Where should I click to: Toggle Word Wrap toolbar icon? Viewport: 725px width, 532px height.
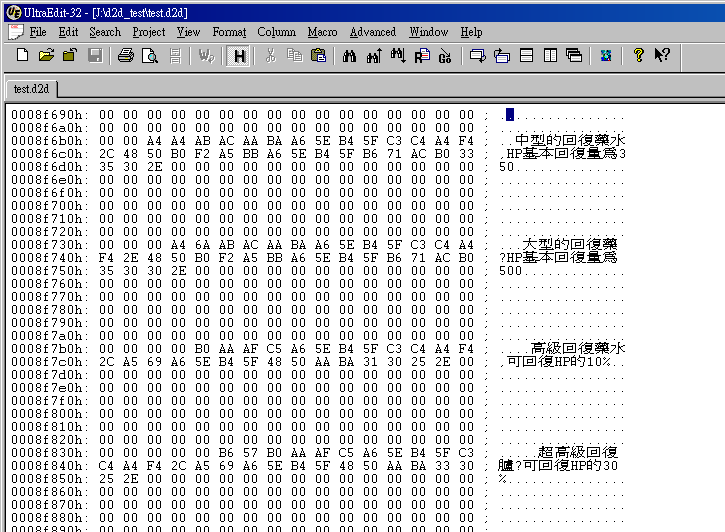206,55
